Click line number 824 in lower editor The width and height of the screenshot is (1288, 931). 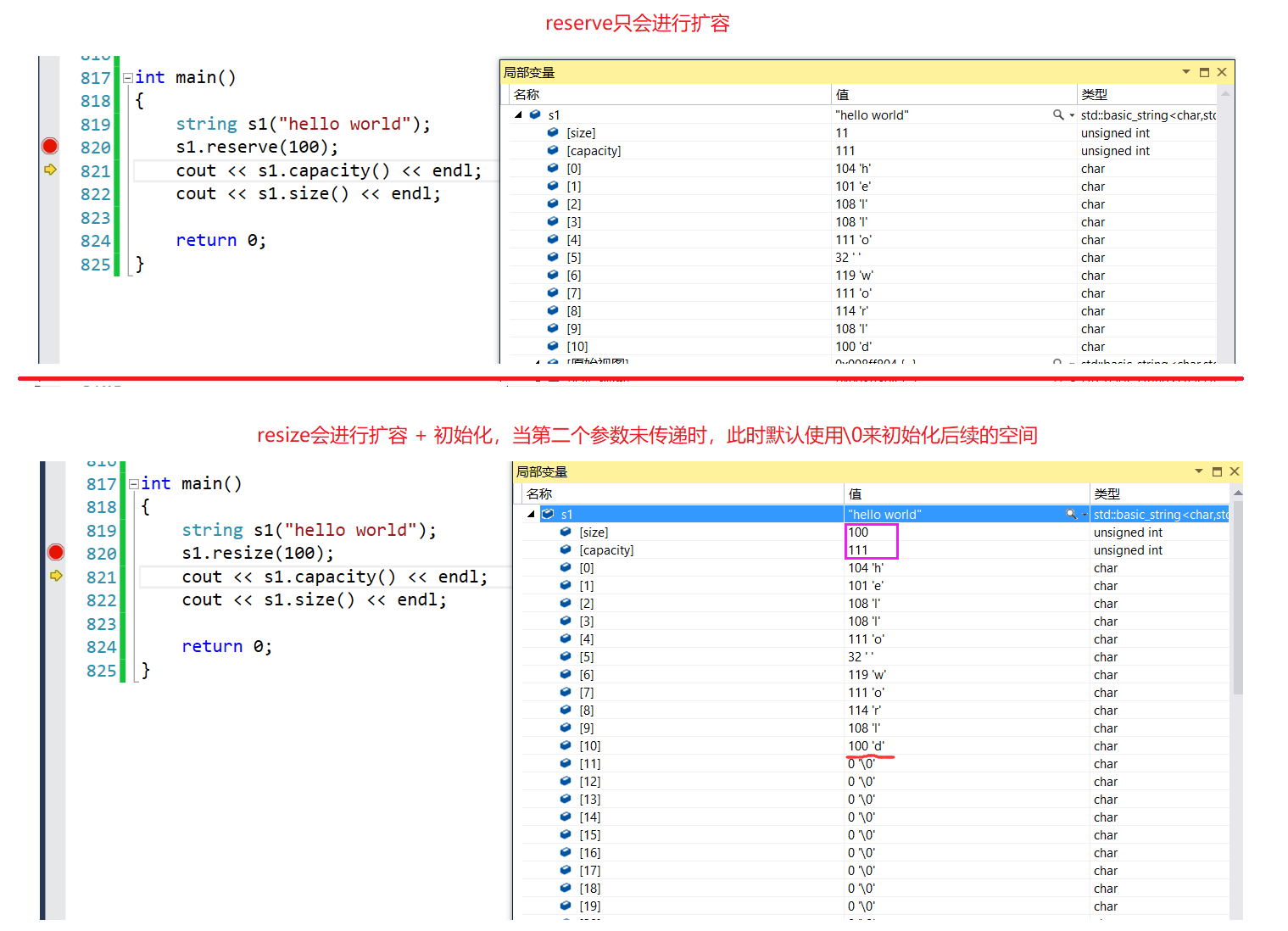click(101, 647)
